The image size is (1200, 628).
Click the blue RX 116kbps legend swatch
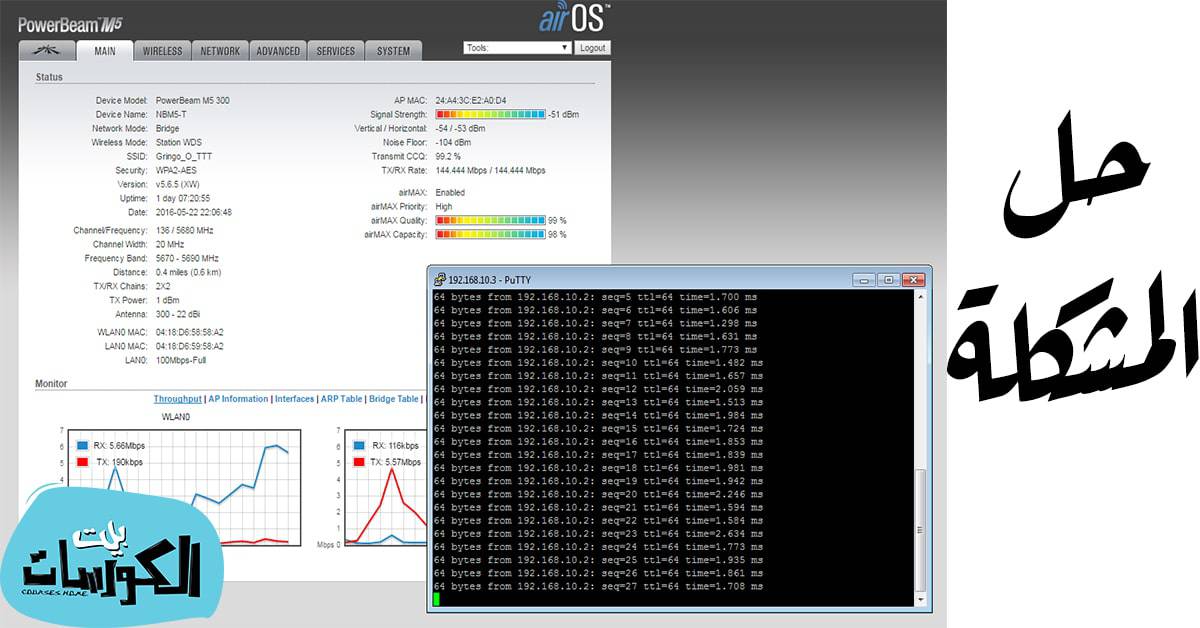360,446
